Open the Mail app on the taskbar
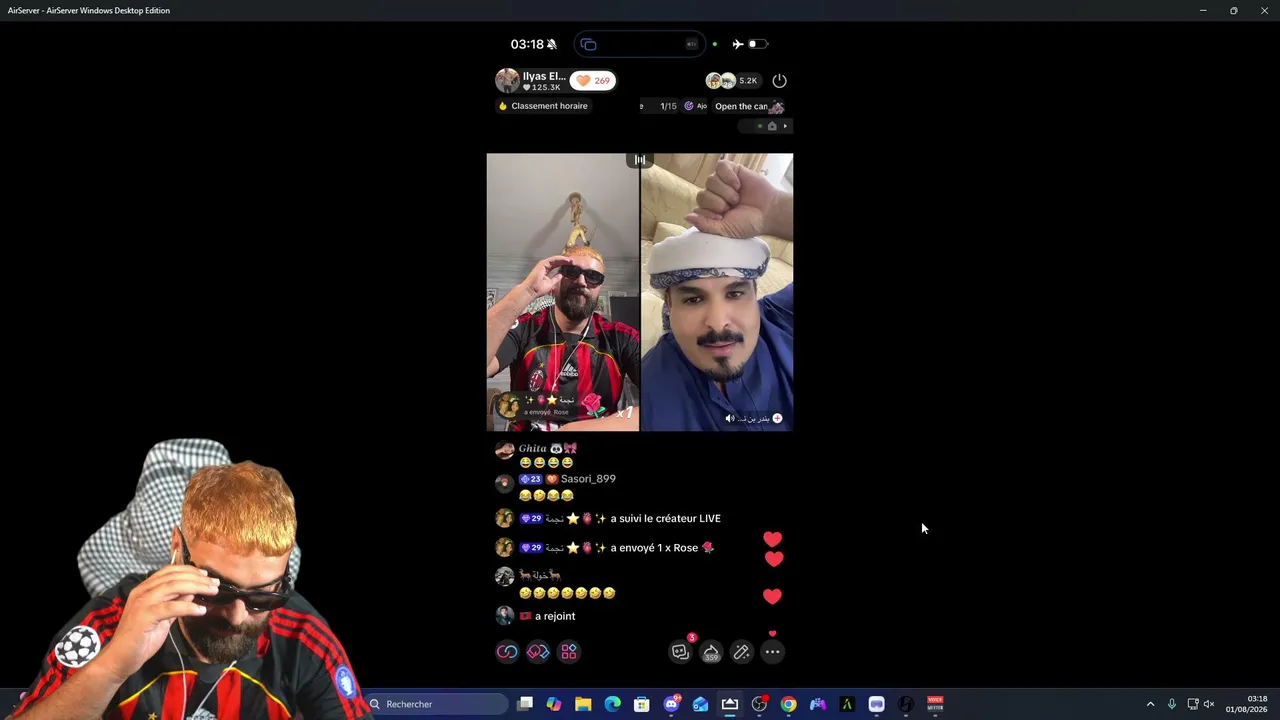This screenshot has width=1280, height=720. click(x=700, y=704)
